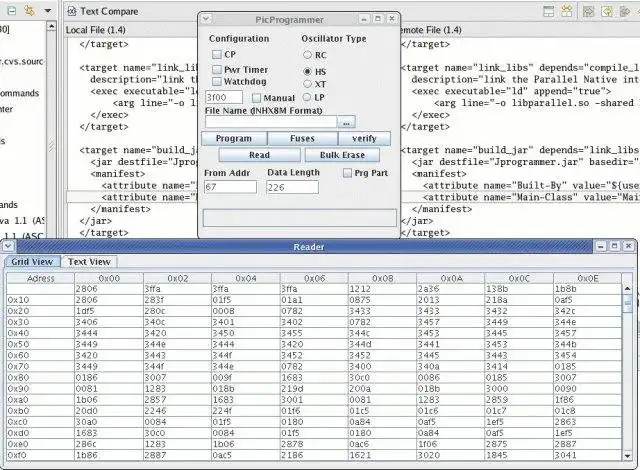Screen dimensions: 640x470
Task: Click the Program button
Action: click(234, 138)
